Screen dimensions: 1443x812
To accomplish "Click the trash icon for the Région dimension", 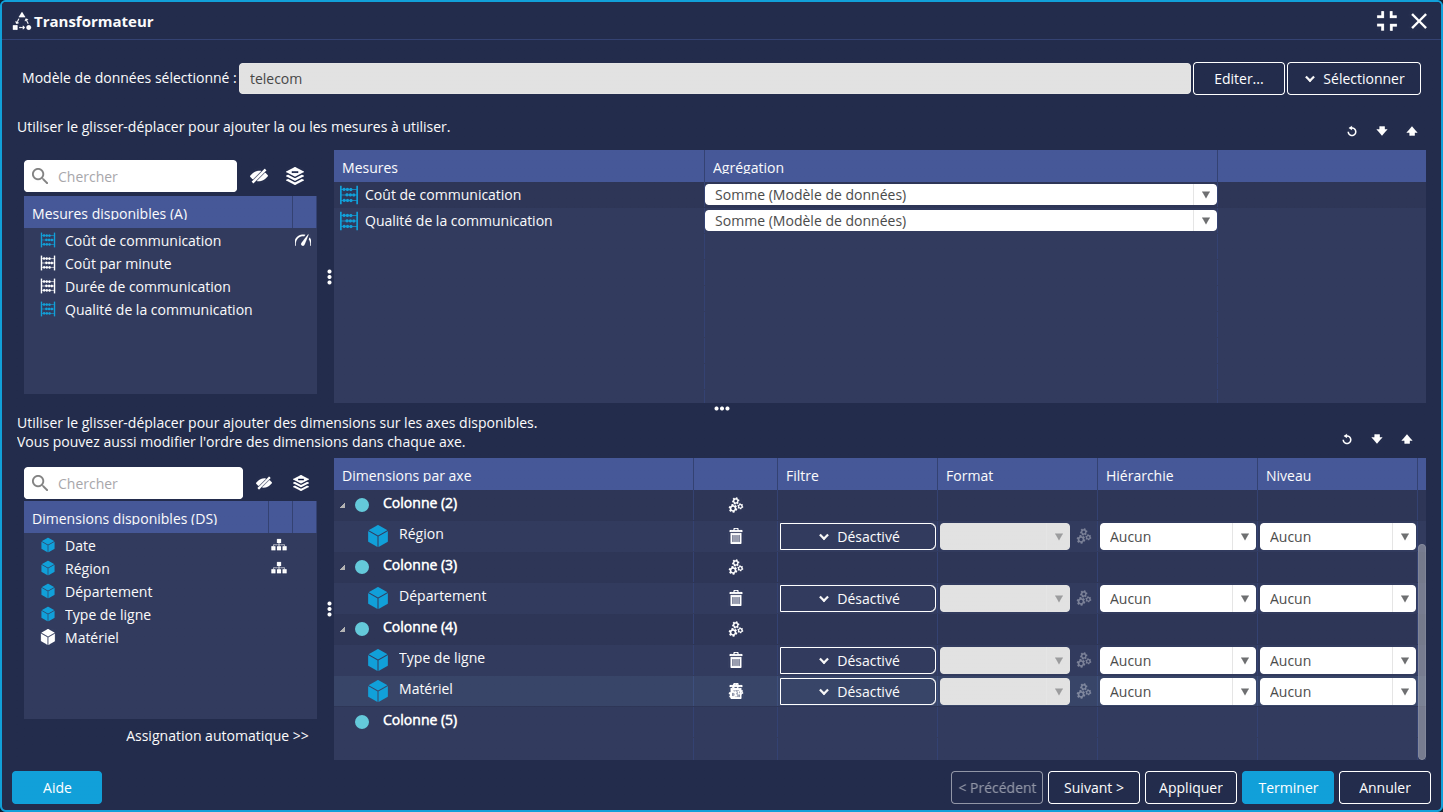I will coord(736,536).
